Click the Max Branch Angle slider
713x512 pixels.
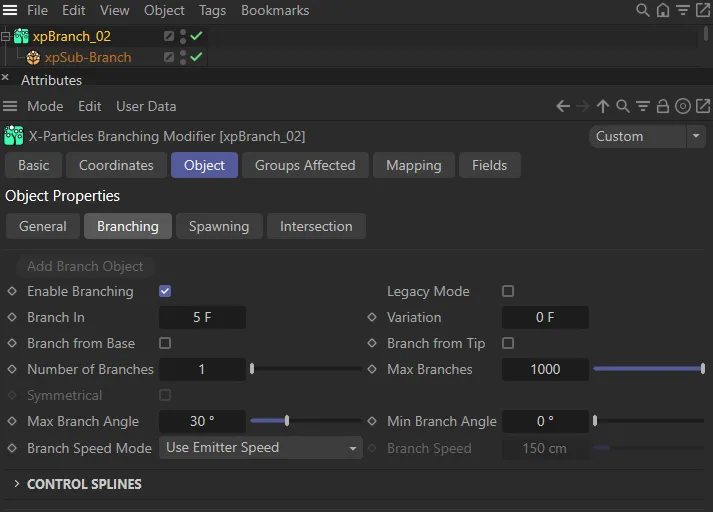[306, 421]
